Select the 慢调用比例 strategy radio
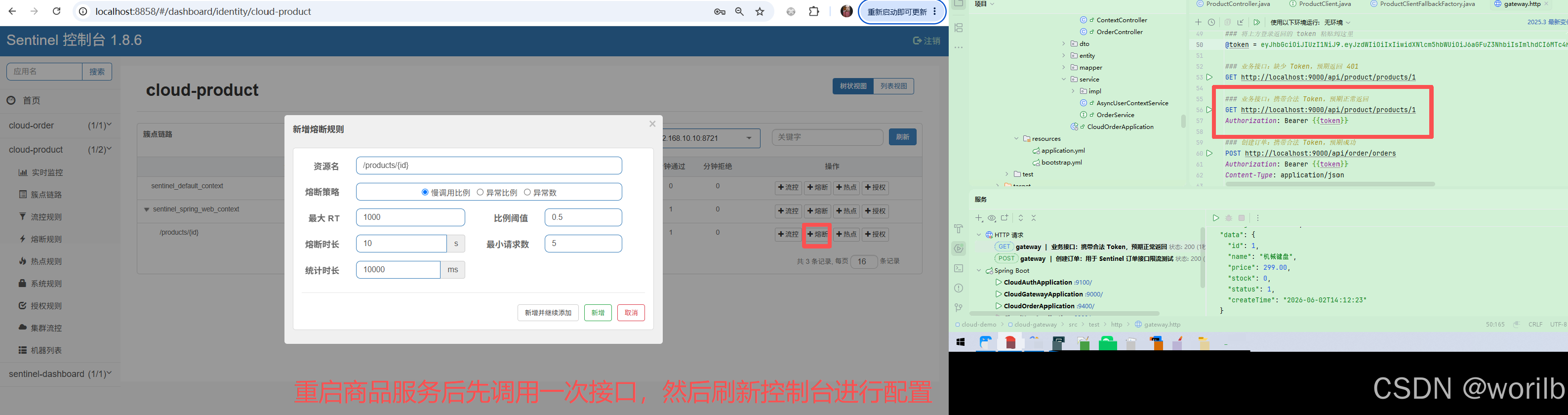The width and height of the screenshot is (1568, 415). tap(425, 192)
